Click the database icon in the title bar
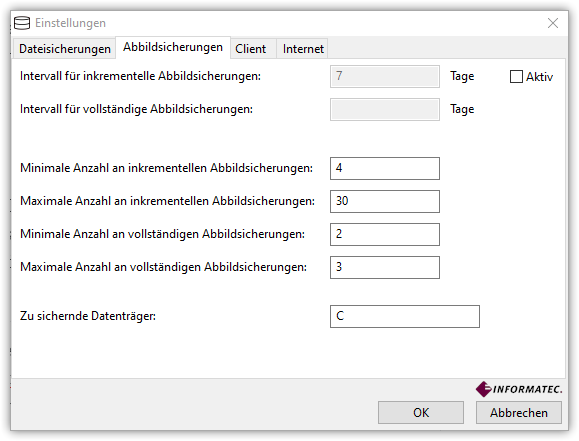 click(x=22, y=23)
